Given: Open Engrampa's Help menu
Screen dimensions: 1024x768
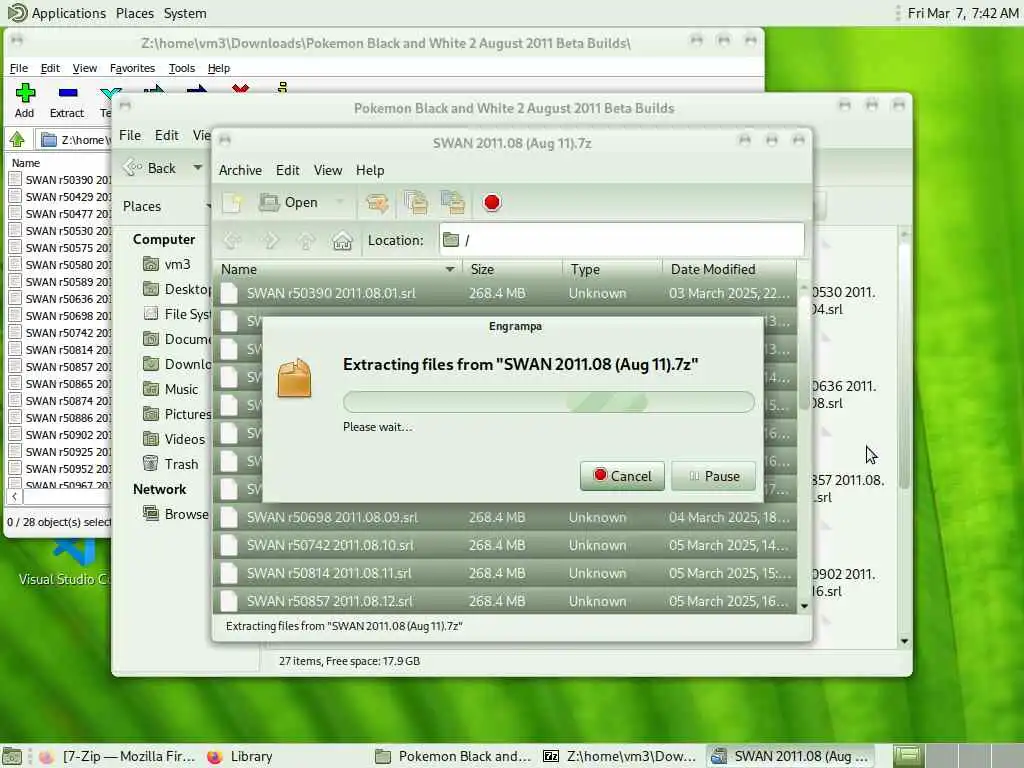Looking at the screenshot, I should (x=370, y=170).
